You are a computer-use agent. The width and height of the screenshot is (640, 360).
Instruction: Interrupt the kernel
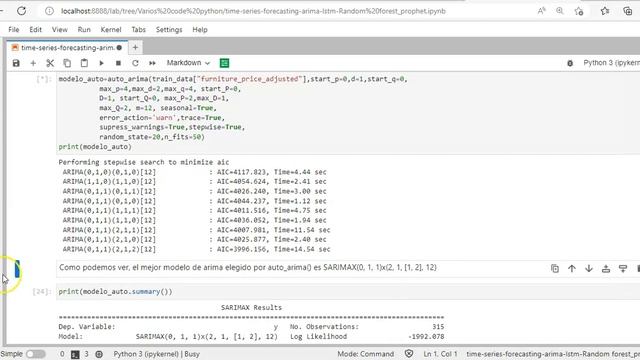(118, 63)
